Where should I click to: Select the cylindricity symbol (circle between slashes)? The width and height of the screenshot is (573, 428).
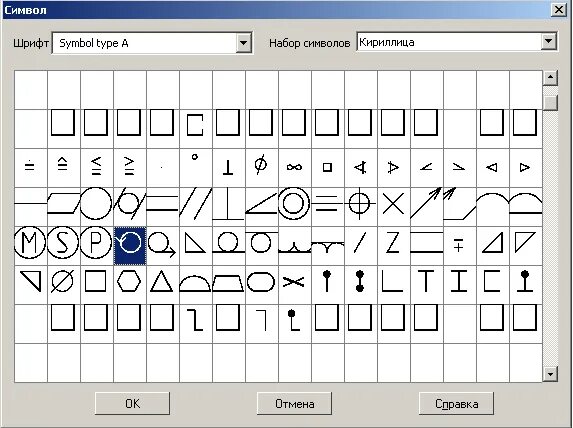click(129, 203)
